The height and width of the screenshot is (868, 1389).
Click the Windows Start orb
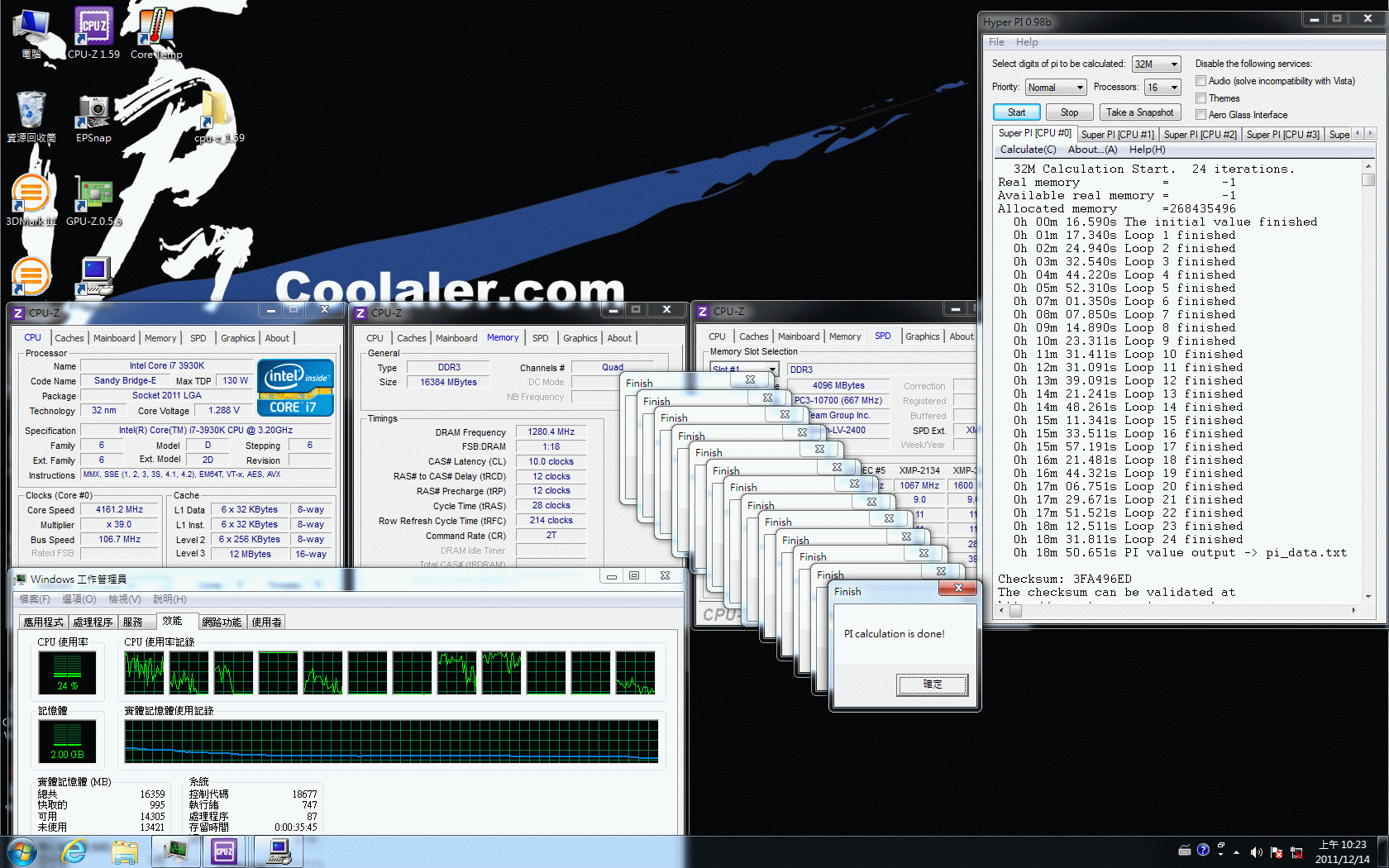22,851
